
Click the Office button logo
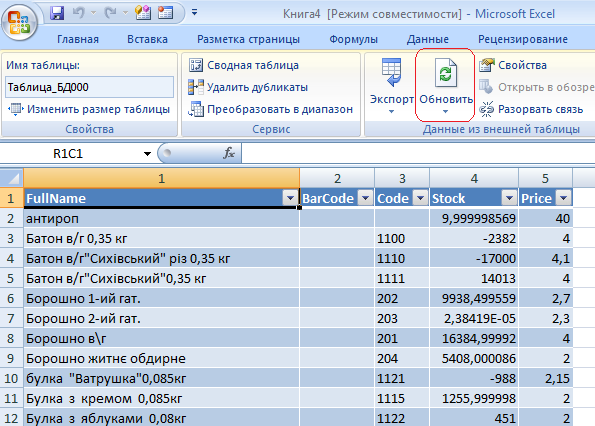[x=19, y=23]
